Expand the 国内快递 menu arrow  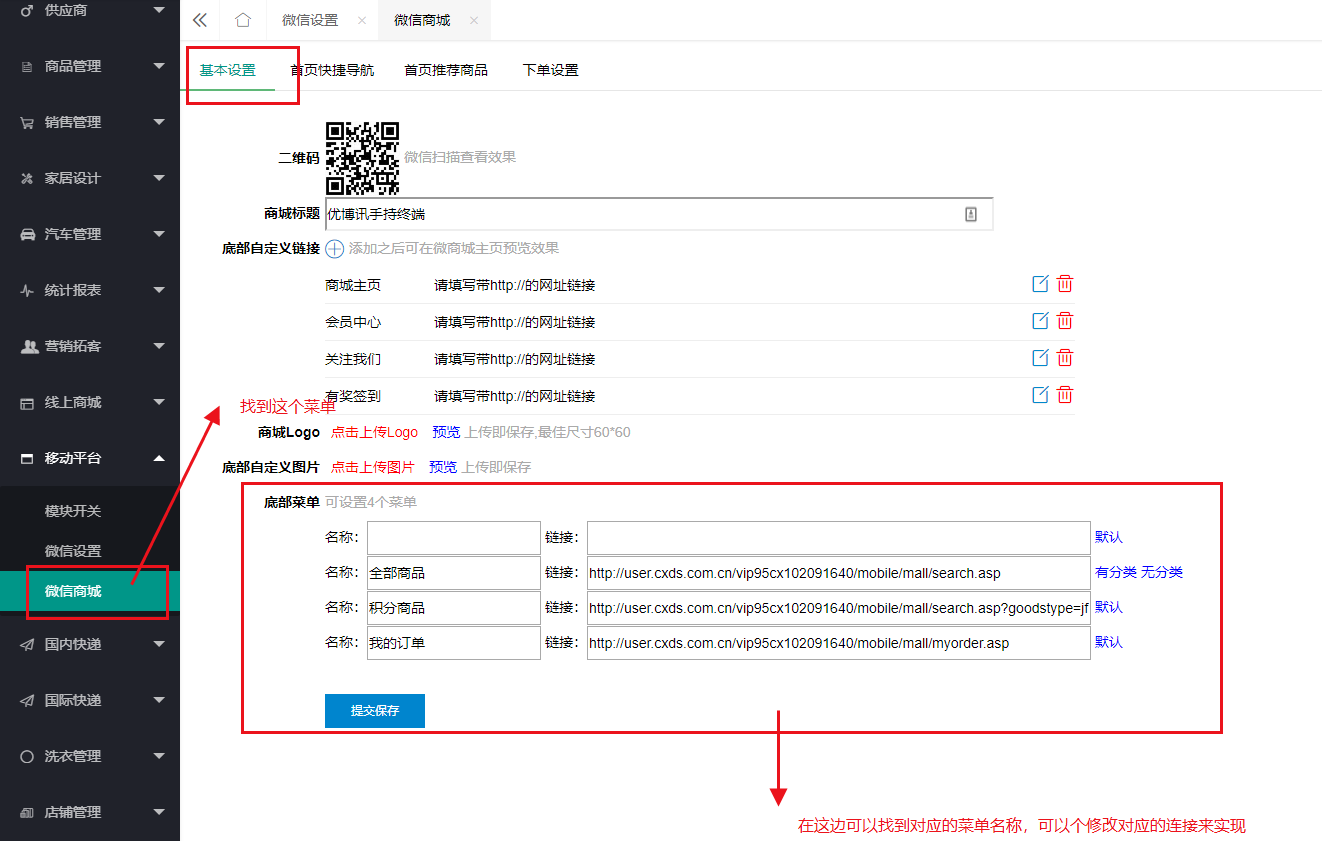click(x=159, y=644)
